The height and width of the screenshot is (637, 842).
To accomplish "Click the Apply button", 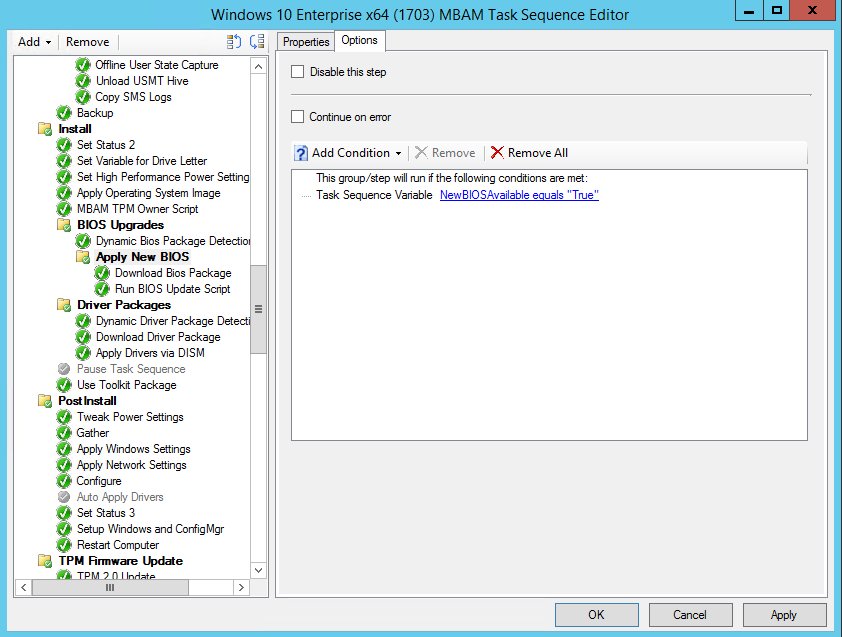I will 784,615.
